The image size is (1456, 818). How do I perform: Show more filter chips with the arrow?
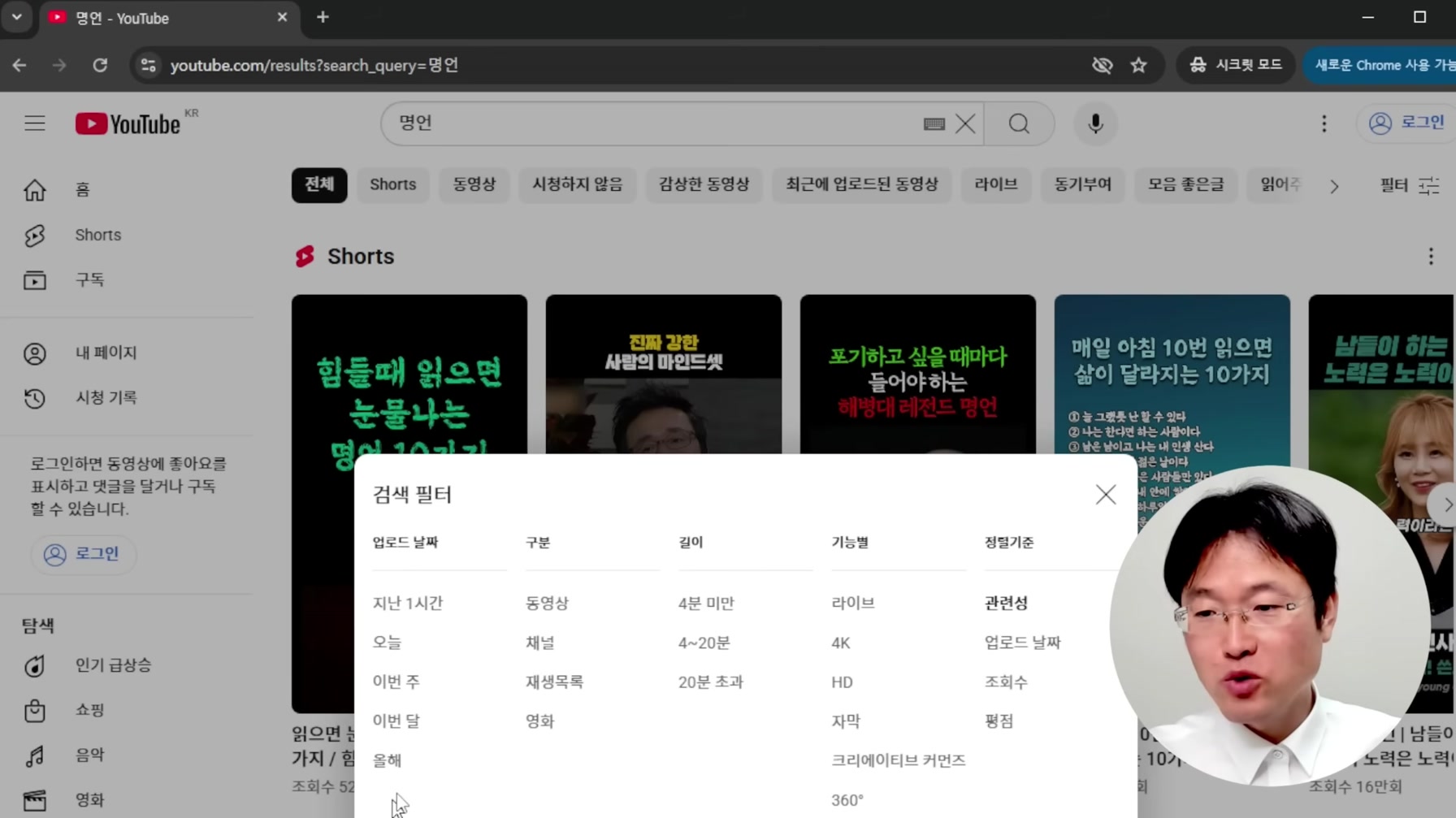click(1334, 186)
